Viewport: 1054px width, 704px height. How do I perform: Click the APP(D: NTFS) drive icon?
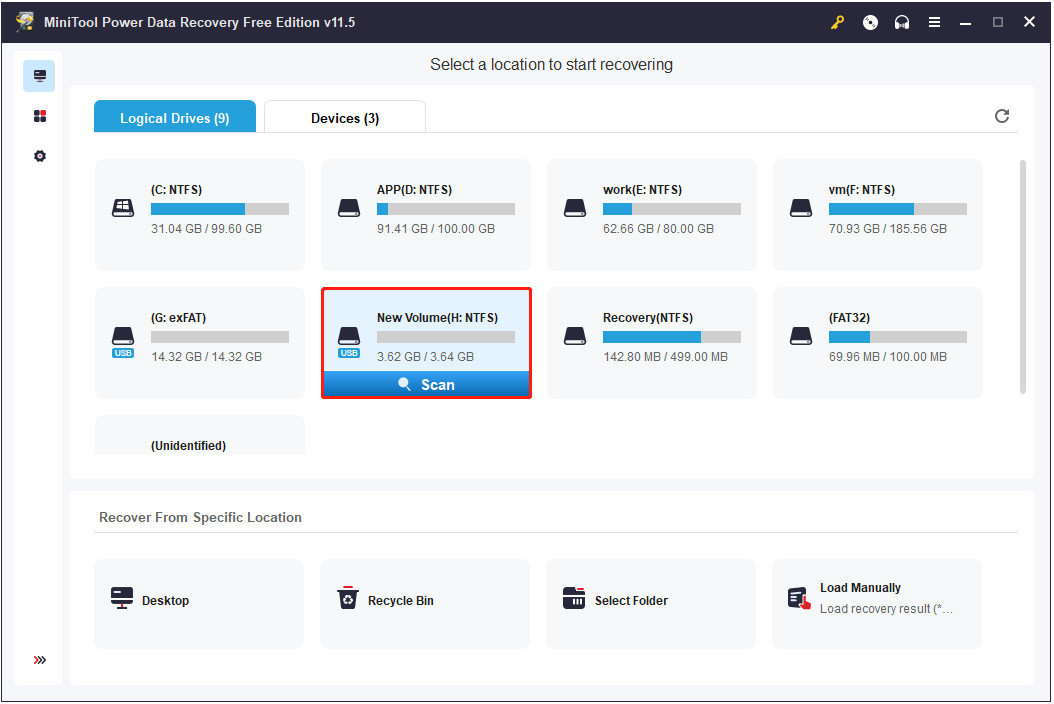click(349, 208)
